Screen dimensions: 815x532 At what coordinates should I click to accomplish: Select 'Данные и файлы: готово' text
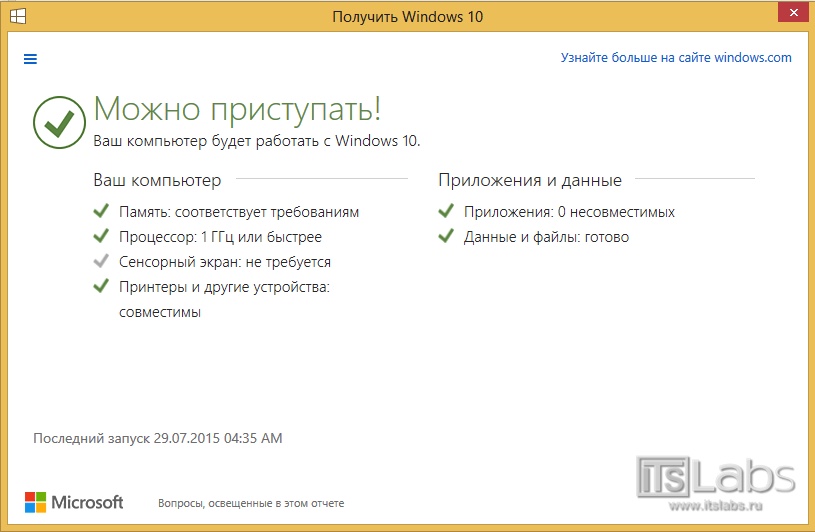click(x=546, y=237)
